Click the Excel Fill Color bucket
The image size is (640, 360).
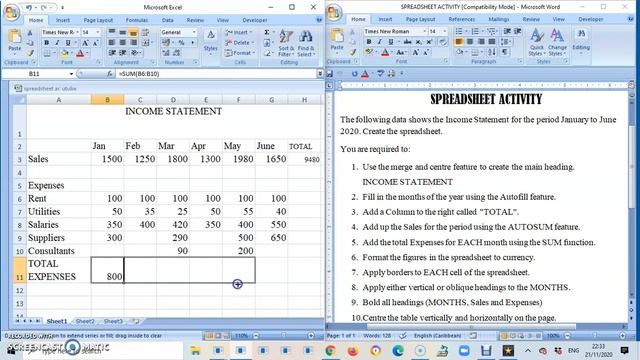(64, 53)
